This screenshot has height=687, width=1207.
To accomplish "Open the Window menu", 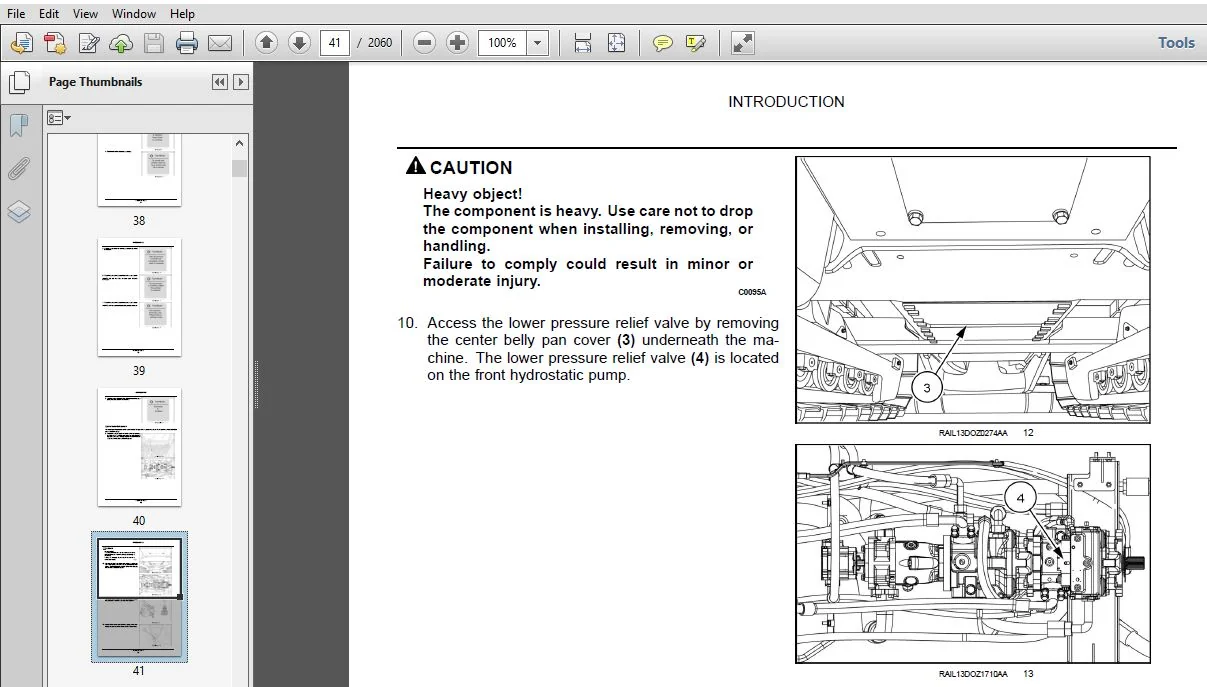I will click(134, 14).
